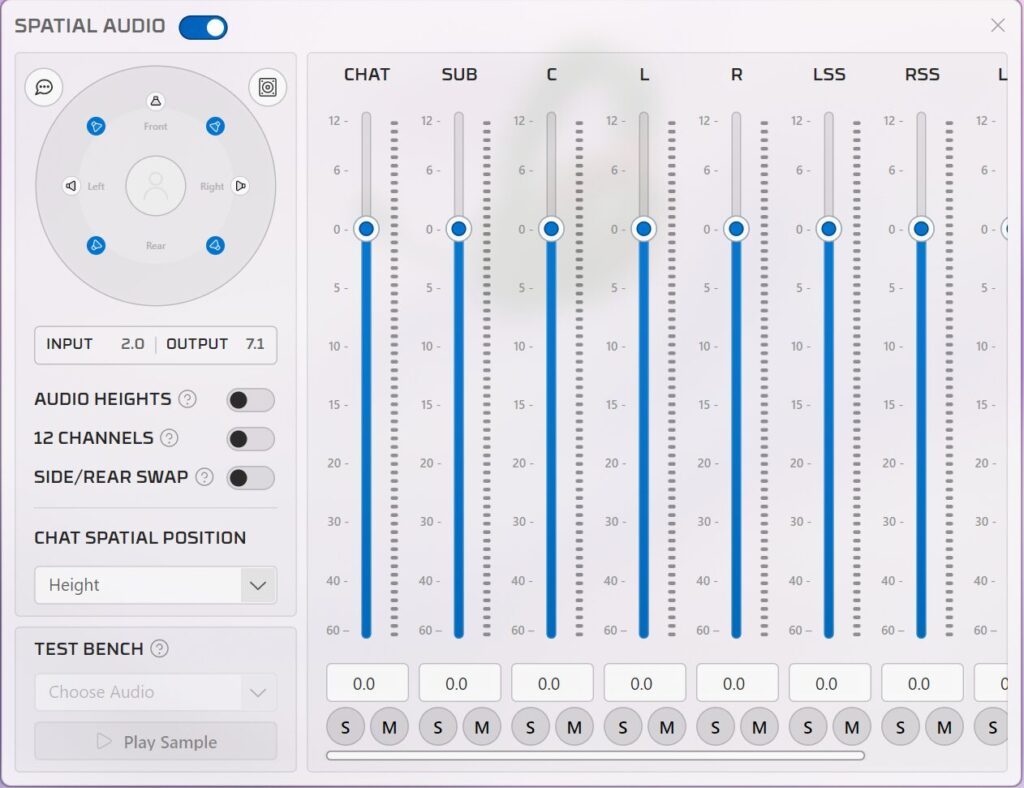
Task: Select the front center speaker icon
Action: tap(155, 101)
